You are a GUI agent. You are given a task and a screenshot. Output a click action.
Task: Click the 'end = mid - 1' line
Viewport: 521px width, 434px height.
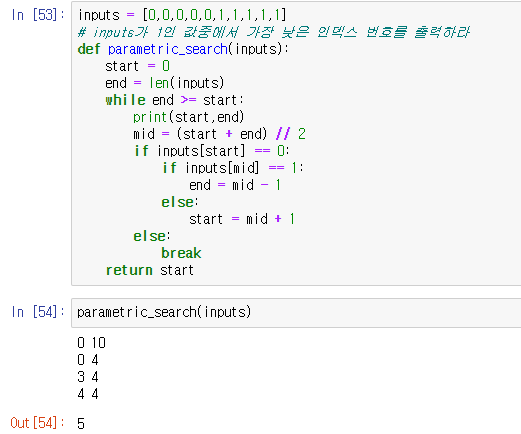click(235, 185)
